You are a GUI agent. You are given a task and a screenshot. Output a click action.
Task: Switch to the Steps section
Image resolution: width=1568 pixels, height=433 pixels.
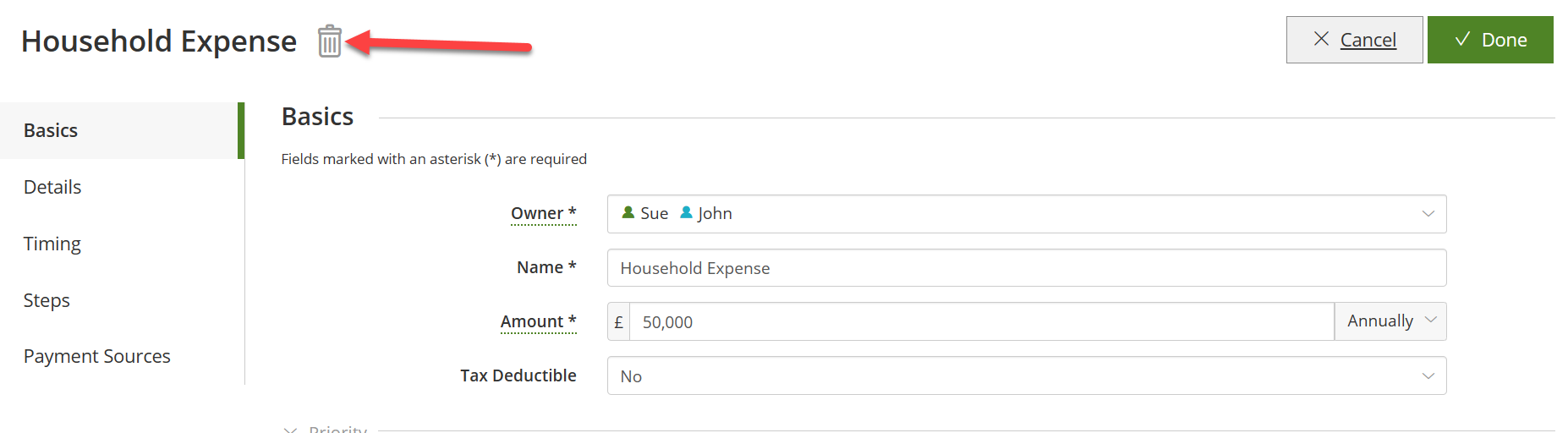coord(123,300)
